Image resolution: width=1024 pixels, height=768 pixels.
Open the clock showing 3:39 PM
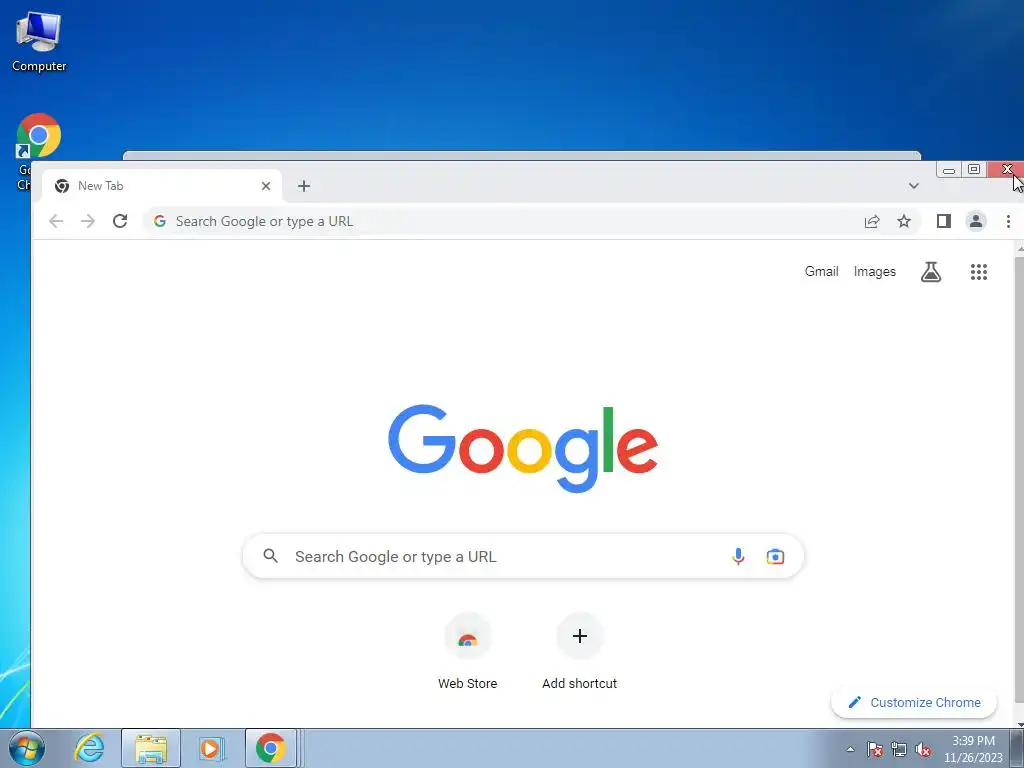pyautogui.click(x=973, y=749)
